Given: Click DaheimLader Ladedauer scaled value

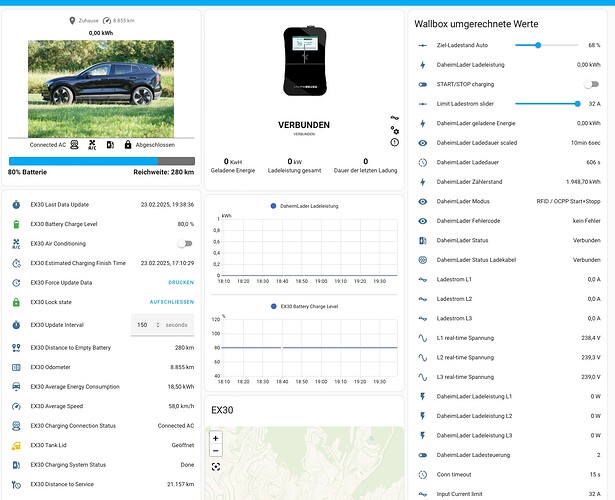Looking at the screenshot, I should (x=585, y=143).
